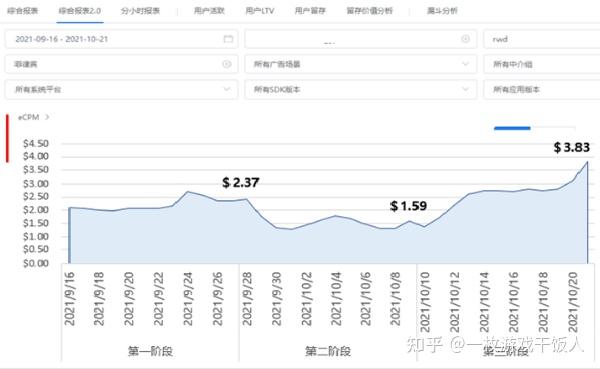Open the 综合报表 tab

coord(23,11)
